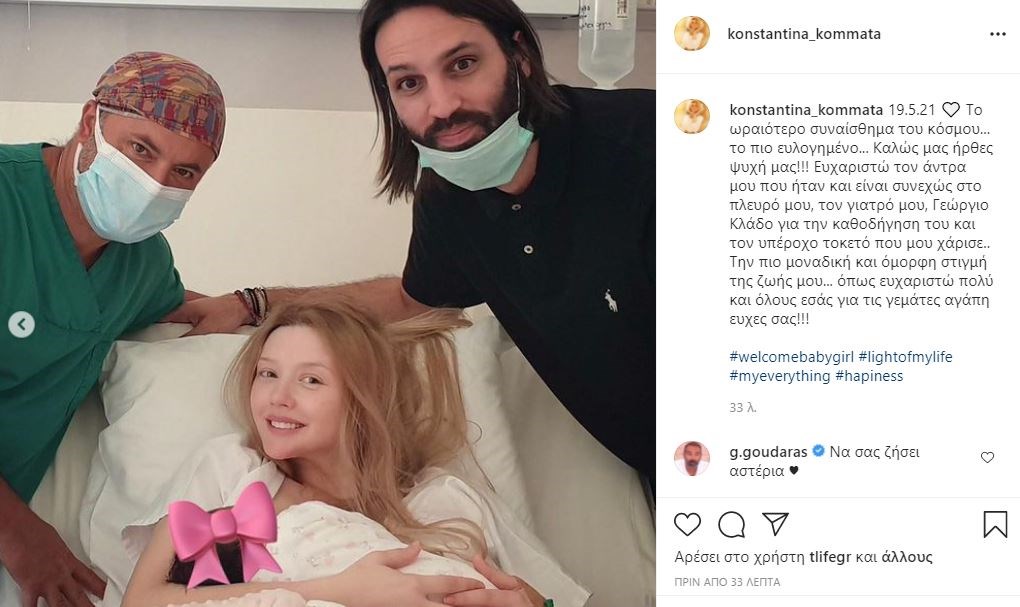The width and height of the screenshot is (1020, 607).
Task: Open the #welcomebabygirl hashtag
Action: [x=791, y=357]
